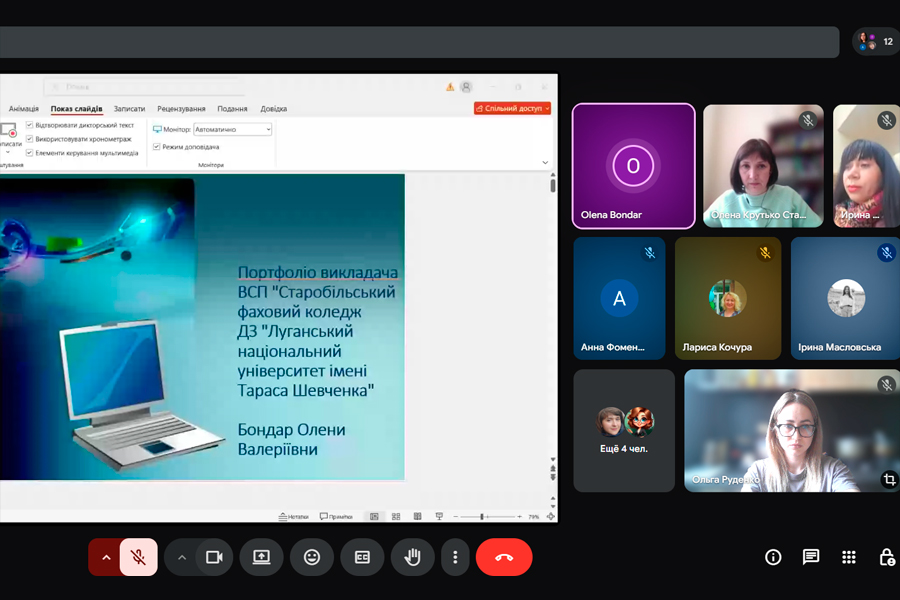Viewport: 900px width, 600px height.
Task: Uncheck 'Відтворювати дикторський текст' checkbox
Action: pos(30,125)
